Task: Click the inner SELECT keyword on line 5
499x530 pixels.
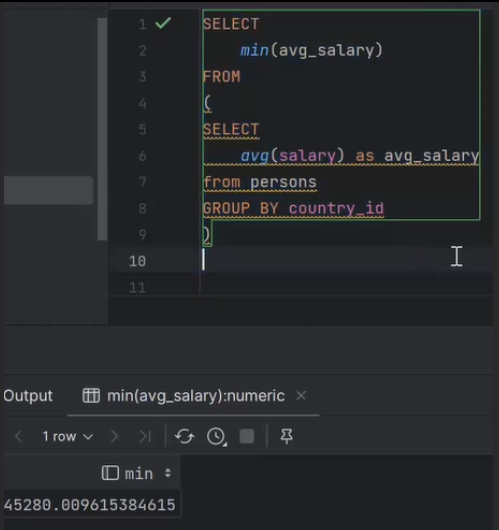Action: click(231, 129)
